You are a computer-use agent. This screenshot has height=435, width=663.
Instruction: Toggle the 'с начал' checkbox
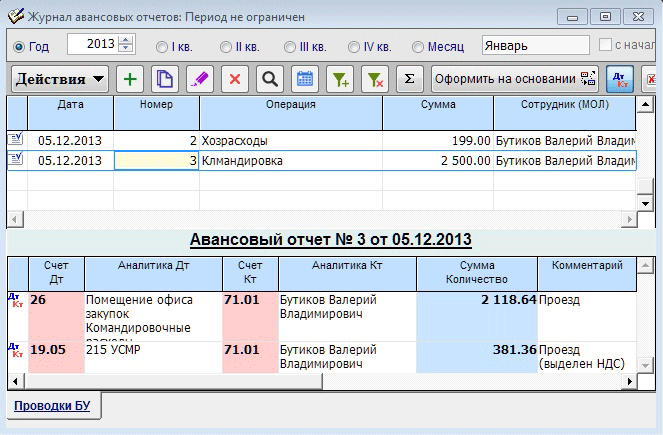(x=605, y=44)
